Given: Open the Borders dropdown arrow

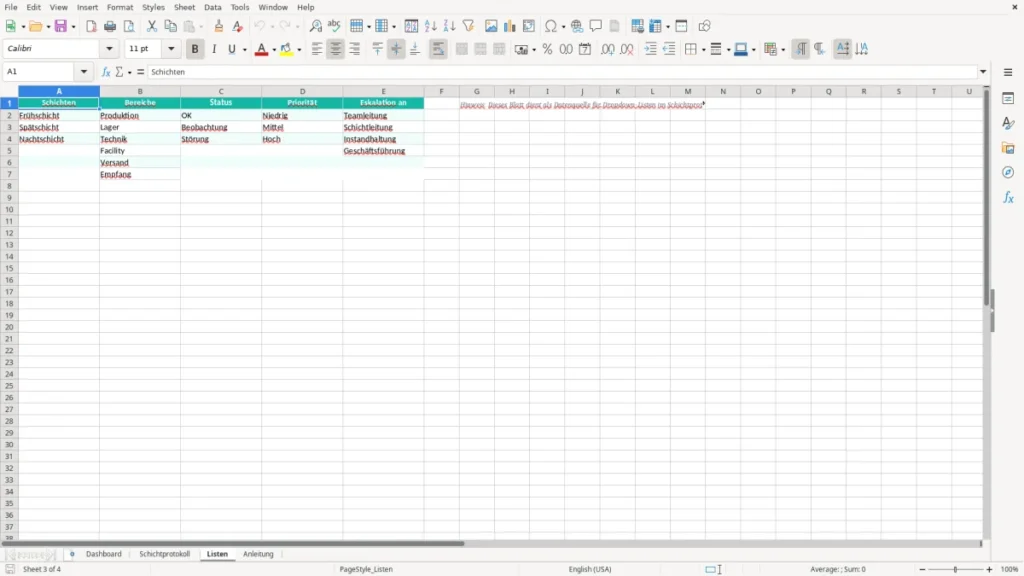Looking at the screenshot, I should [x=703, y=50].
